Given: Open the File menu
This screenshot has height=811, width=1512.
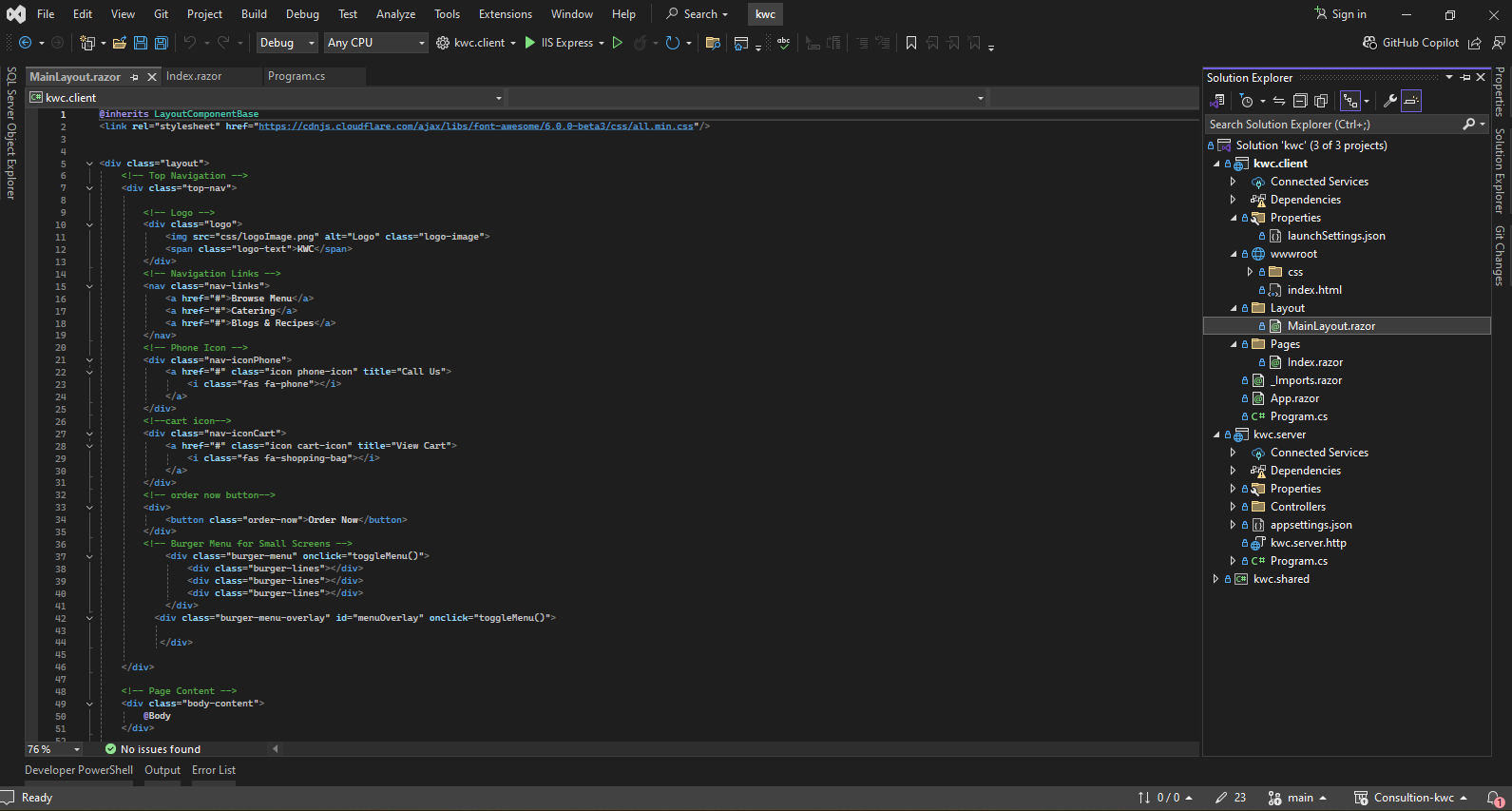Looking at the screenshot, I should pyautogui.click(x=46, y=14).
